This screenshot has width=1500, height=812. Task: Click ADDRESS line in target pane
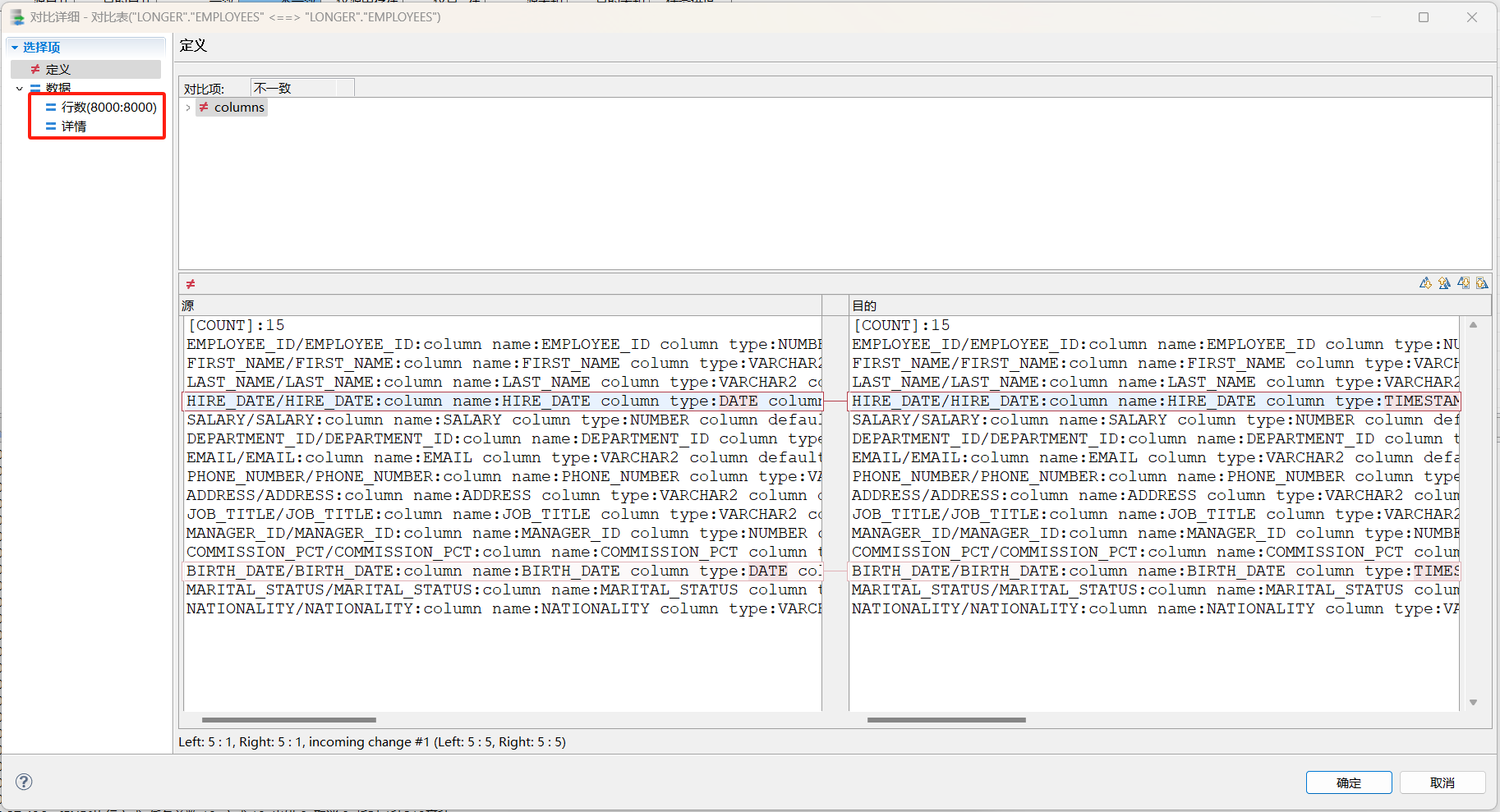1155,496
